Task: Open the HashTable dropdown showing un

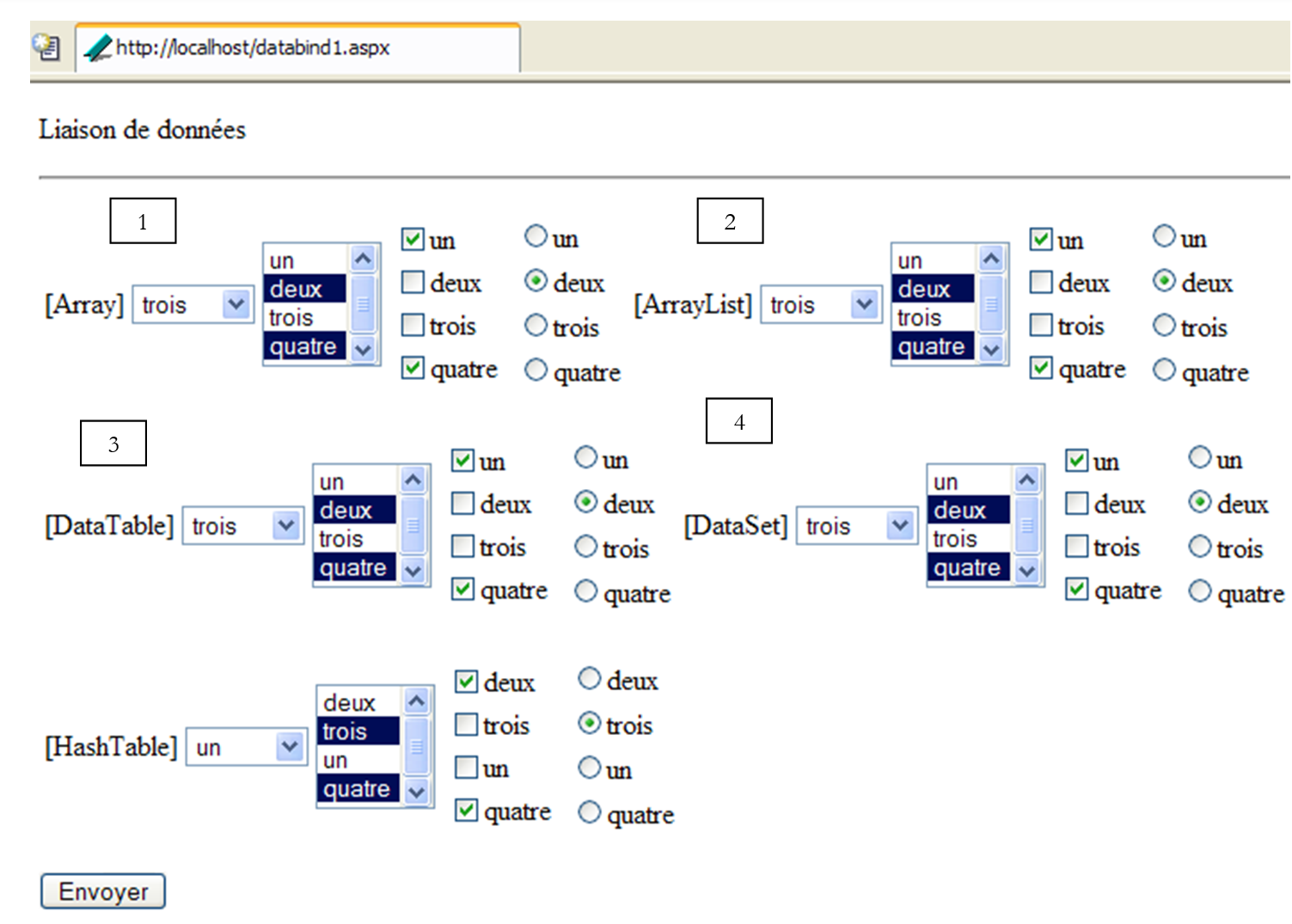Action: pos(290,746)
